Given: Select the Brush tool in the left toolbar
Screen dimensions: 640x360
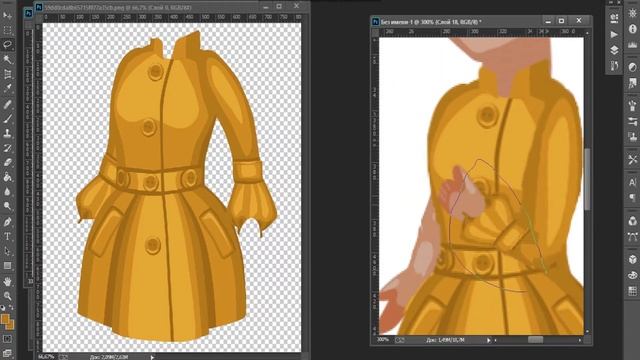Looking at the screenshot, I should (7, 119).
